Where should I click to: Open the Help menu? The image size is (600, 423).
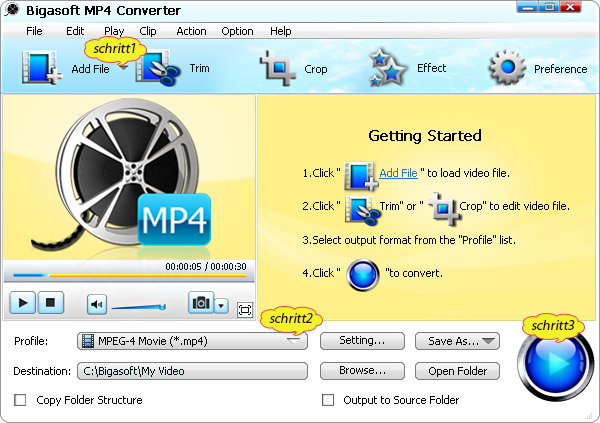(280, 31)
